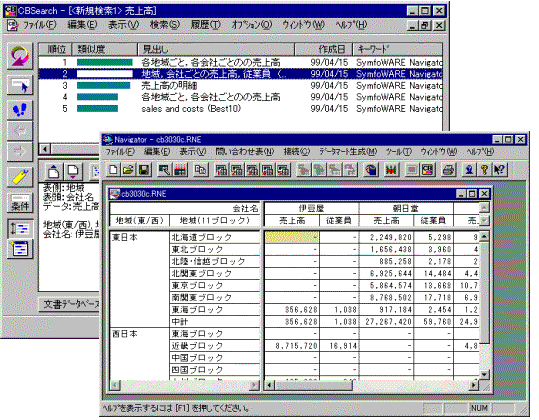The width and height of the screenshot is (539, 420).
Task: Click the red factory data mart icon in Navigator
Action: click(180, 170)
